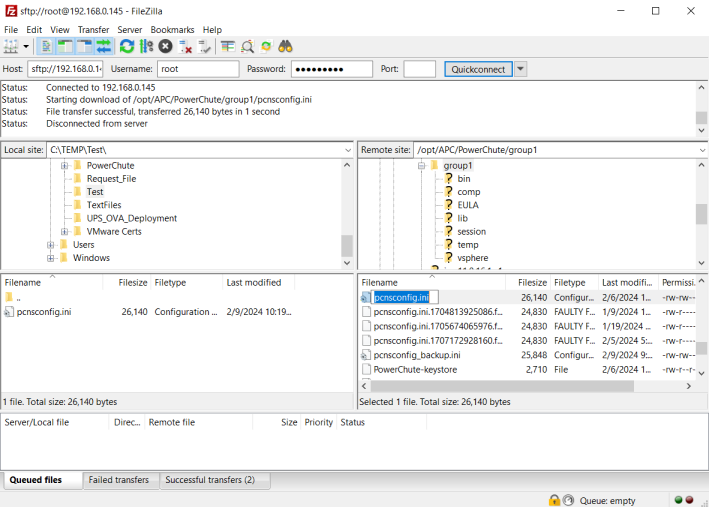Select the Request_File local folder
This screenshot has width=709, height=507.
[x=111, y=179]
